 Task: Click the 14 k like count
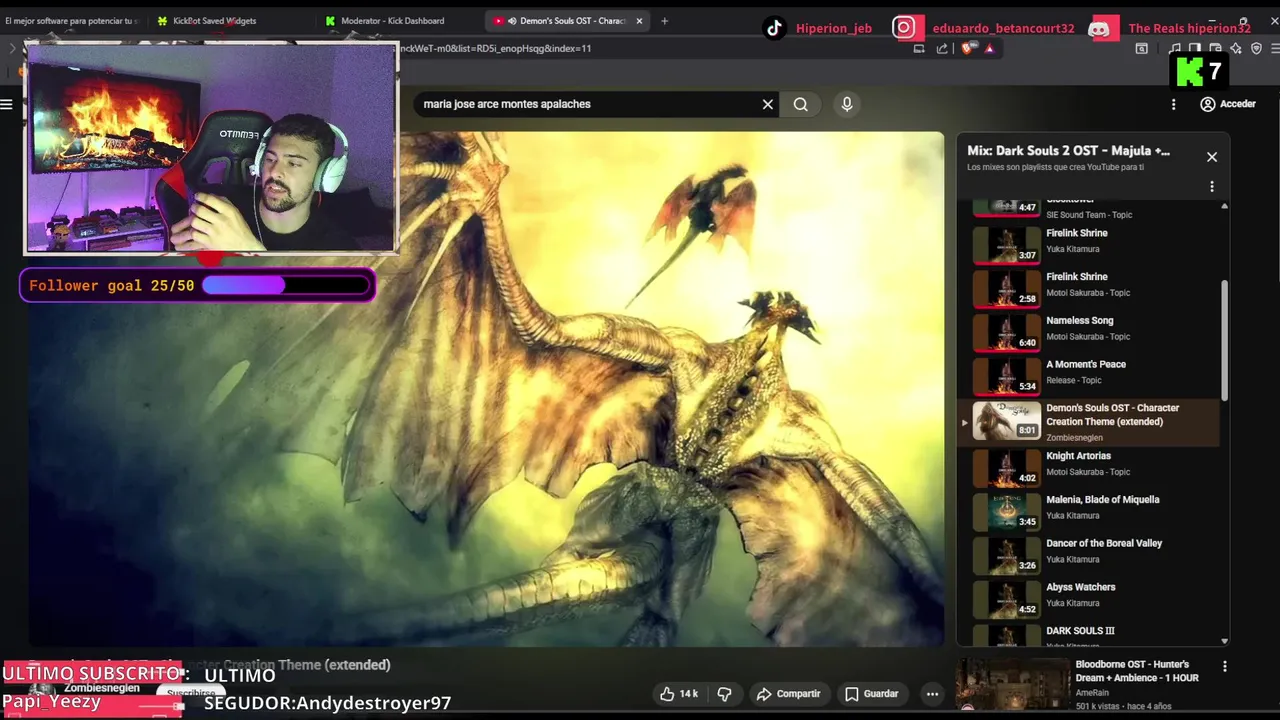(689, 693)
